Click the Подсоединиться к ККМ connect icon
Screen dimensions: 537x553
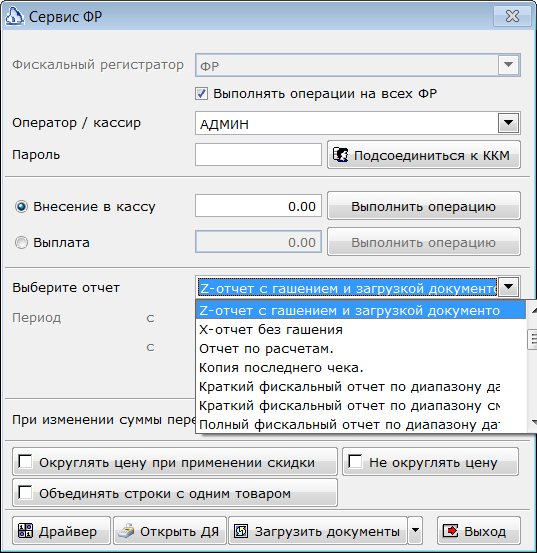point(341,155)
